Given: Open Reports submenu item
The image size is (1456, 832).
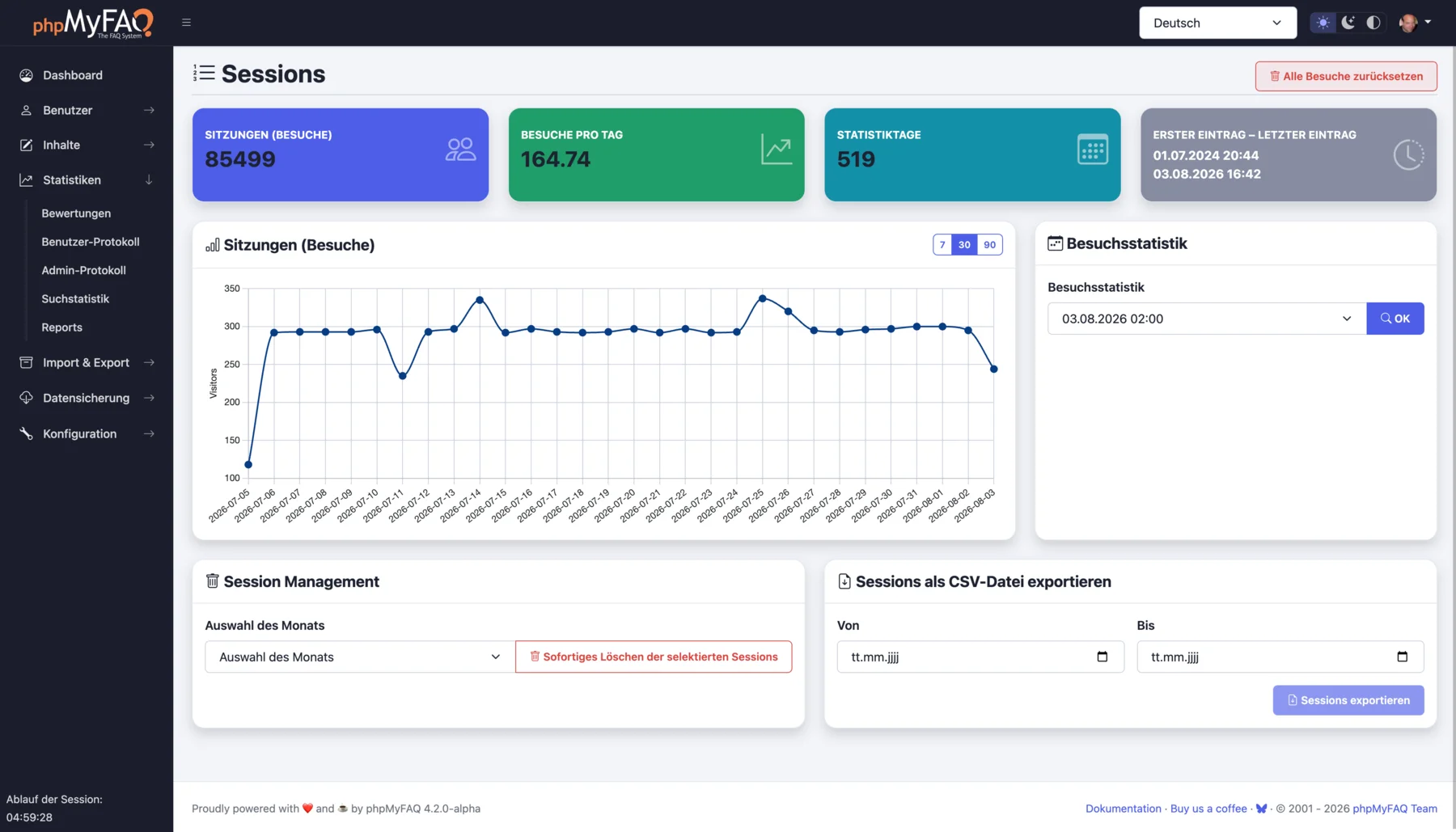Looking at the screenshot, I should 62,327.
